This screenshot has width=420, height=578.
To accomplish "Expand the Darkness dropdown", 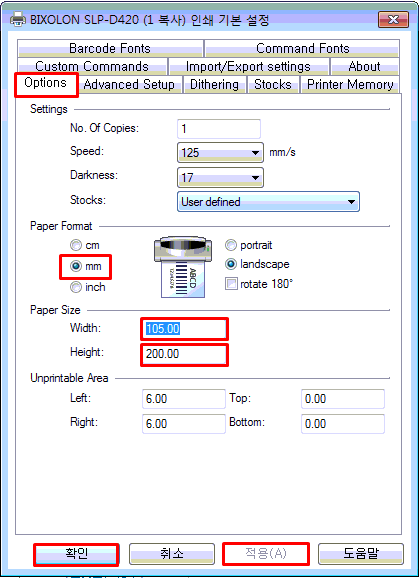I will (x=220, y=178).
